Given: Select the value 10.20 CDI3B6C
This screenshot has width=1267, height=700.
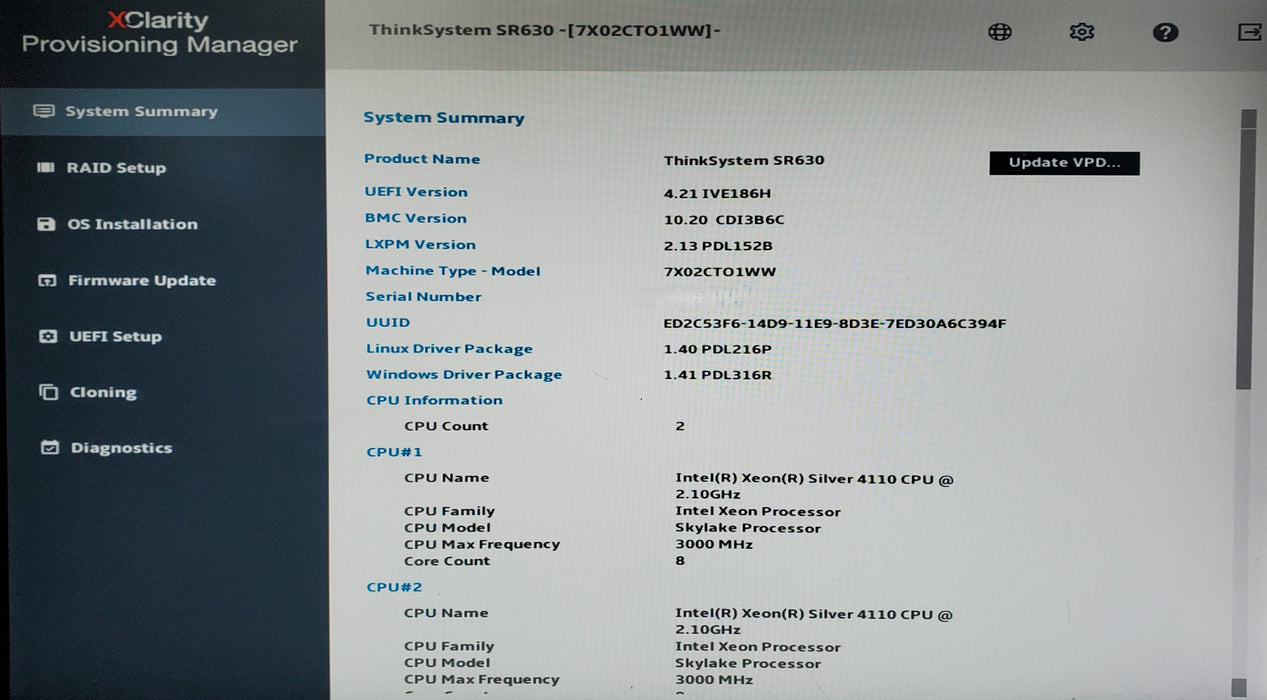Looking at the screenshot, I should click(x=724, y=220).
